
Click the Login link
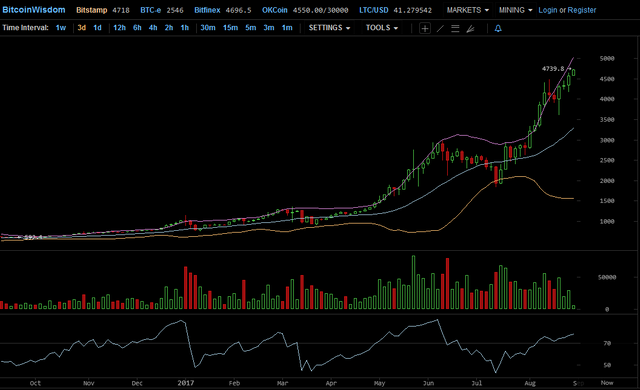click(x=548, y=10)
